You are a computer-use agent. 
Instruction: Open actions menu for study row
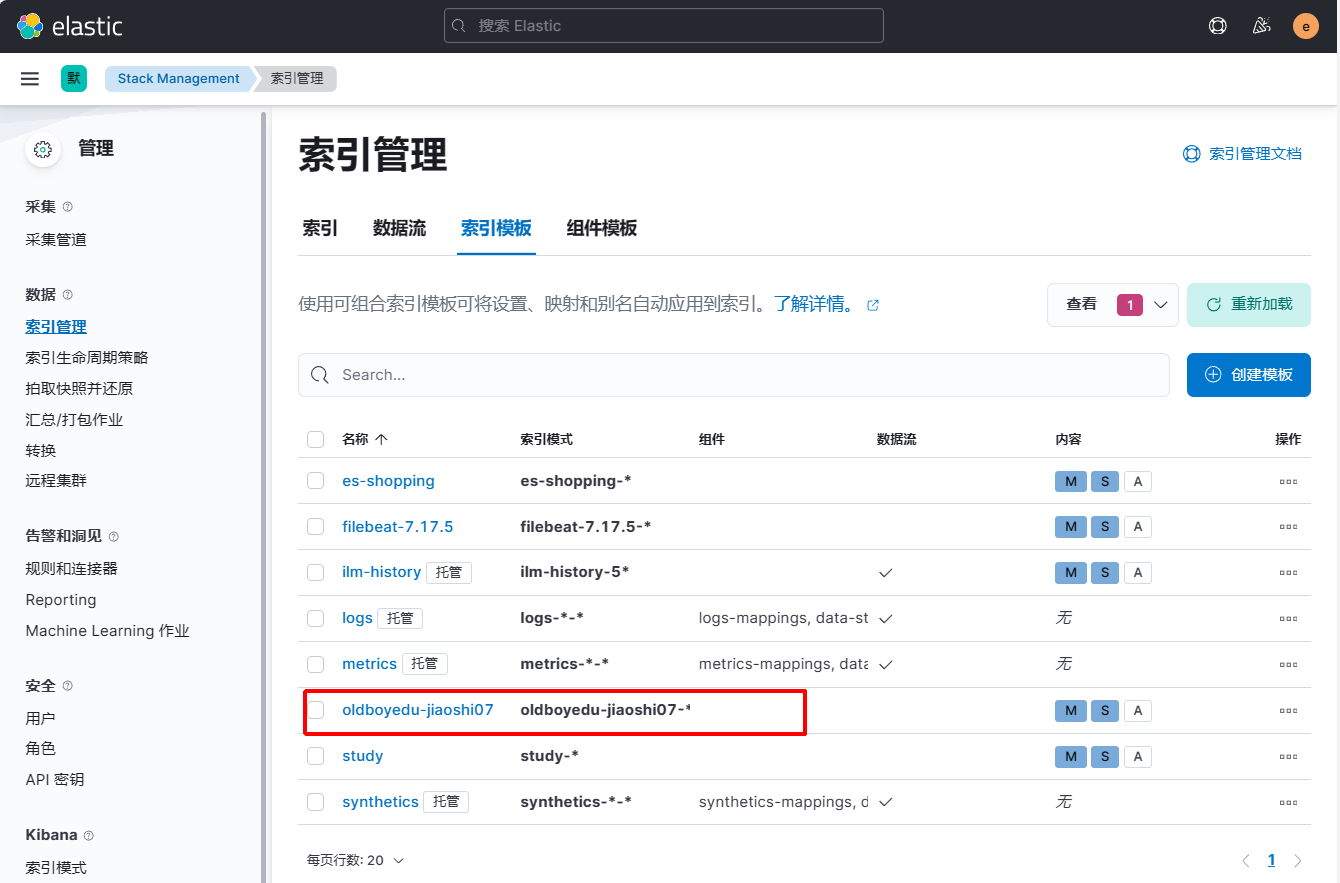1288,756
